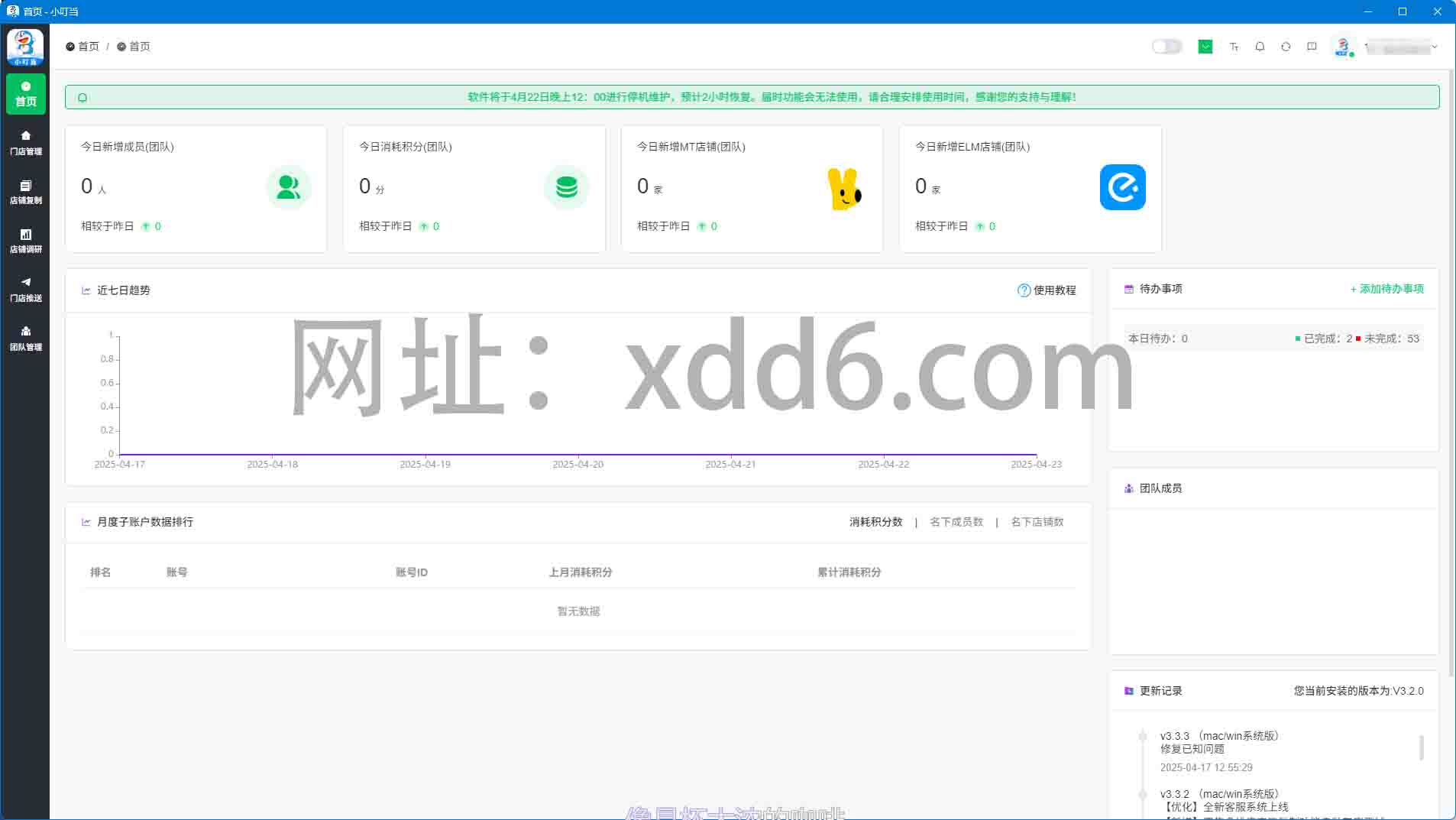This screenshot has width=1456, height=820.
Task: Click the refresh icon in the header
Action: 1286,47
